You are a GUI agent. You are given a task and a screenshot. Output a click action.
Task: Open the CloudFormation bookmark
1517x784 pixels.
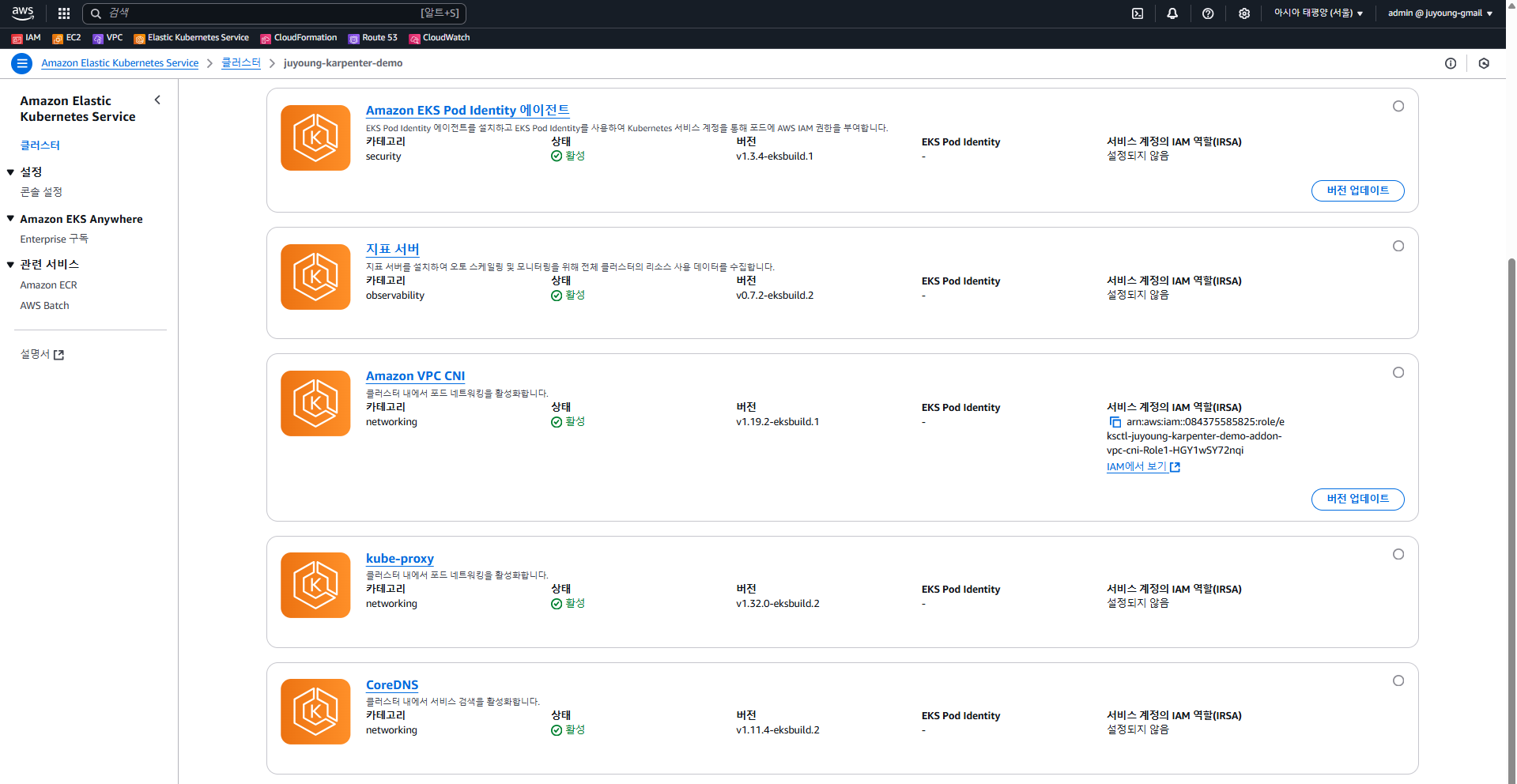click(299, 38)
